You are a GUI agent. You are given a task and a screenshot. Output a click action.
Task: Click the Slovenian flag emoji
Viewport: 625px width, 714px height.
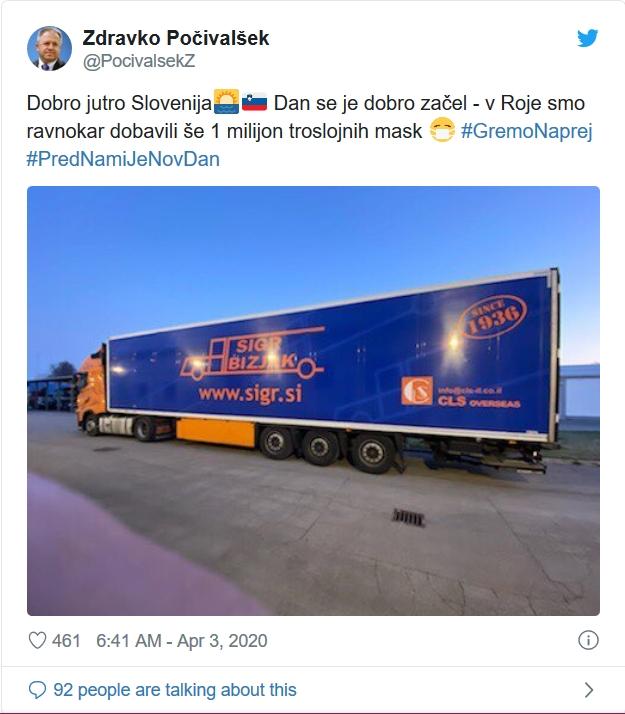254,103
